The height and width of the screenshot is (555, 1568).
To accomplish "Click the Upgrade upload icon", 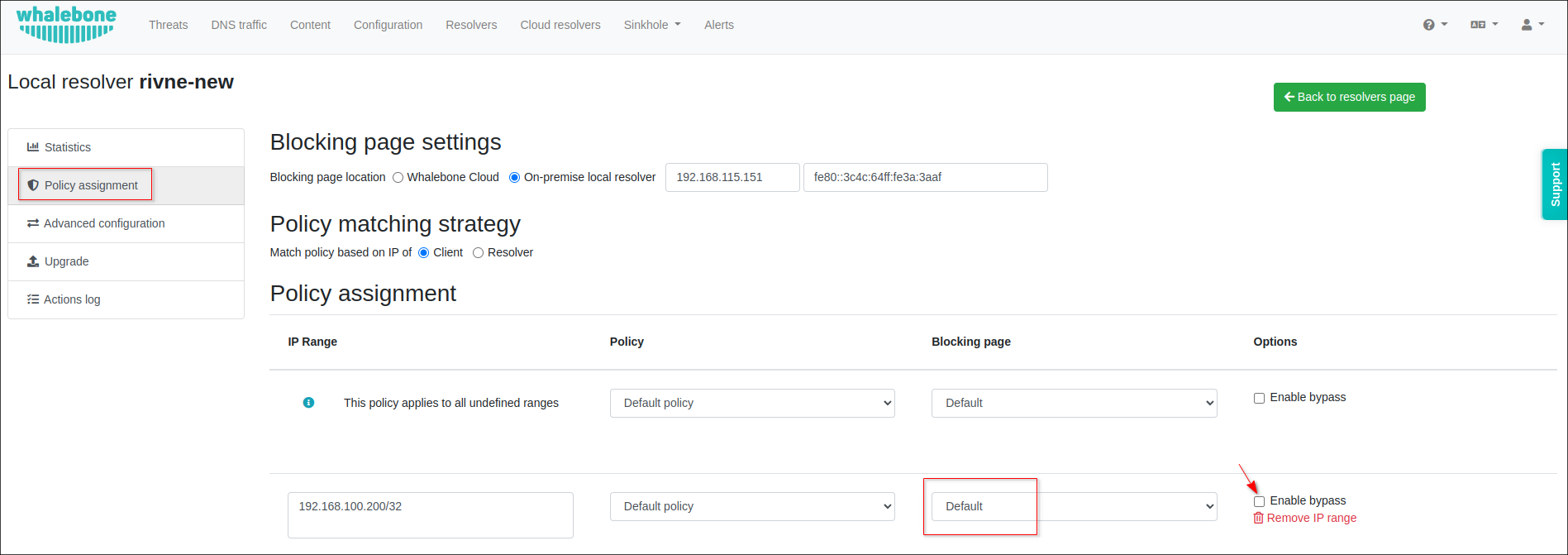I will (33, 261).
